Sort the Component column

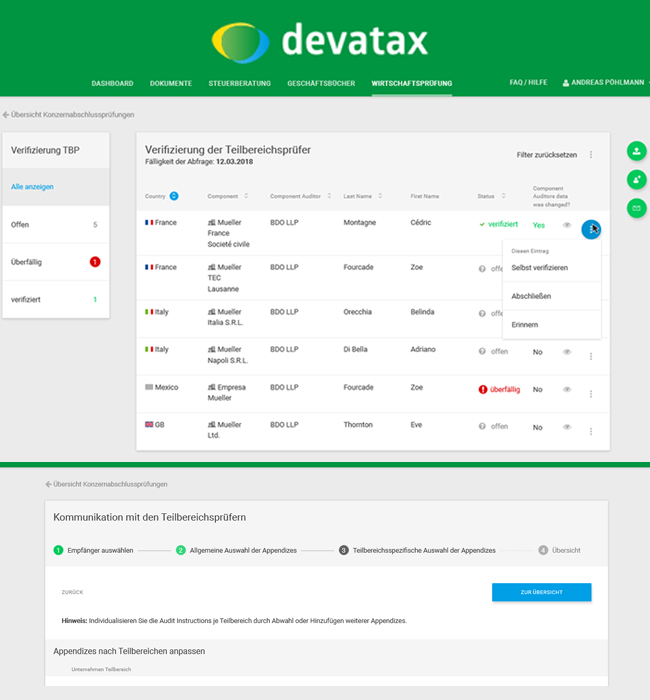click(246, 196)
